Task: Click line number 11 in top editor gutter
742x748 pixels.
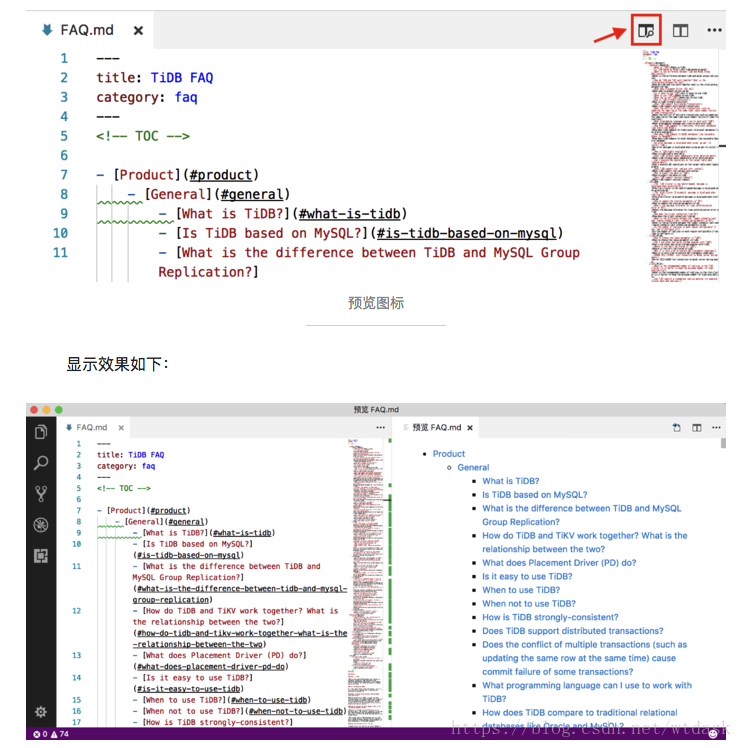Action: point(60,252)
